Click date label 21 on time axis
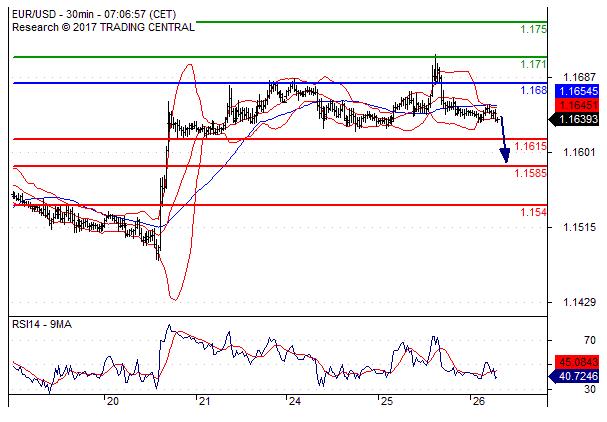 [x=204, y=401]
